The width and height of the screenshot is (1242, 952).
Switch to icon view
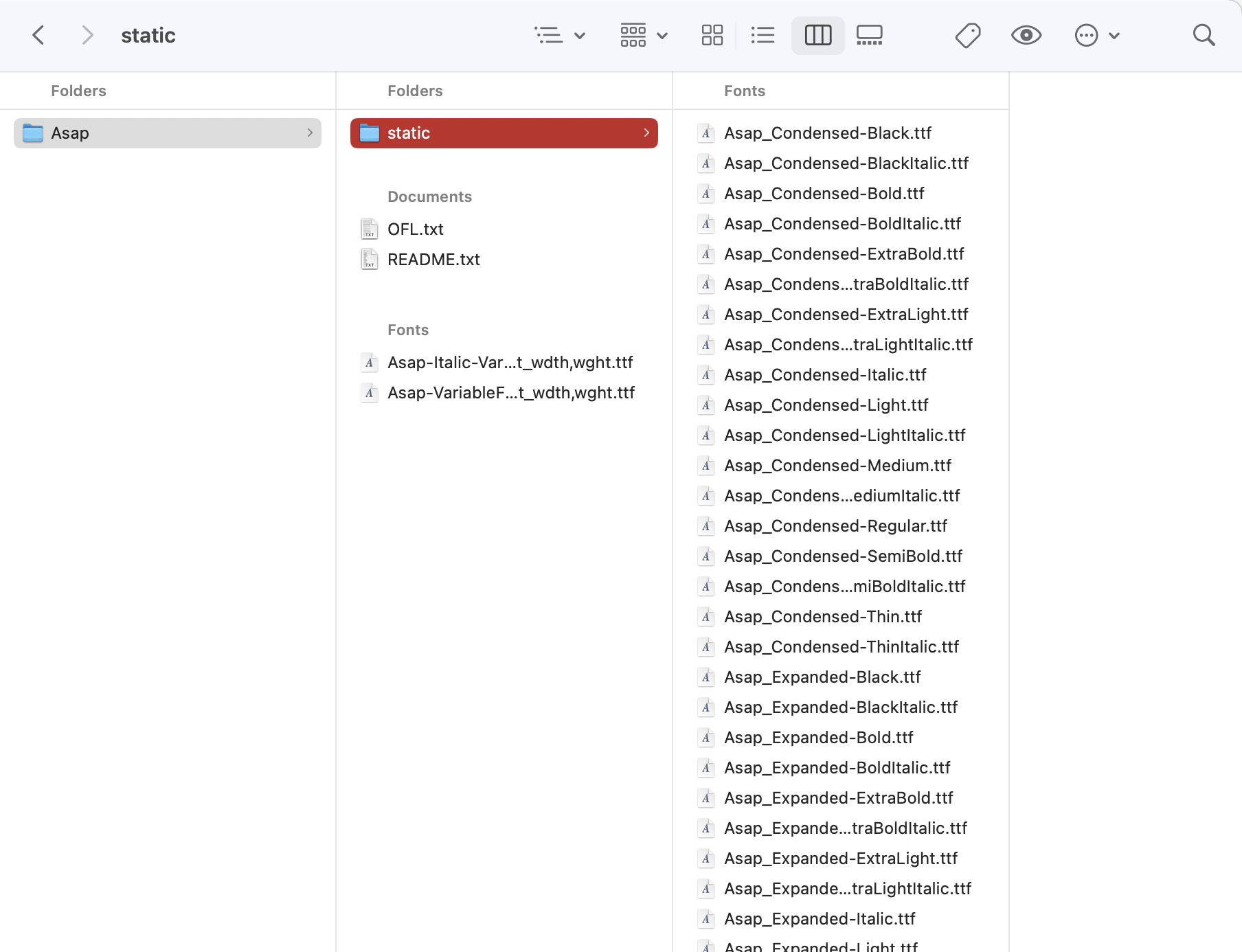(712, 34)
